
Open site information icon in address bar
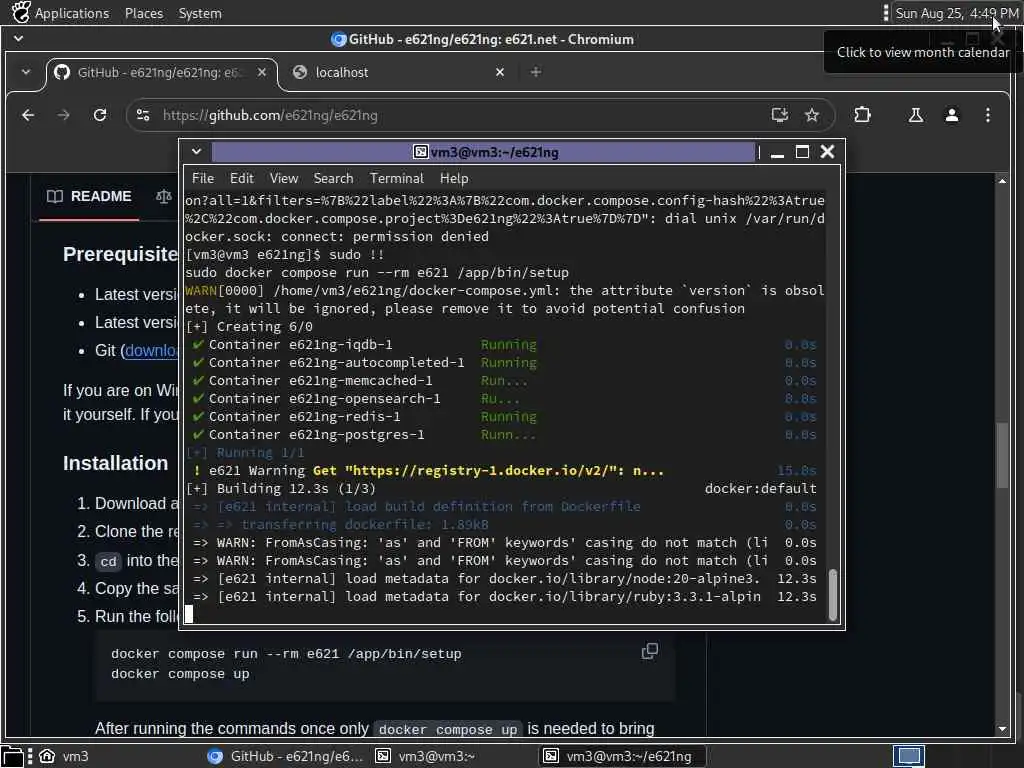143,116
